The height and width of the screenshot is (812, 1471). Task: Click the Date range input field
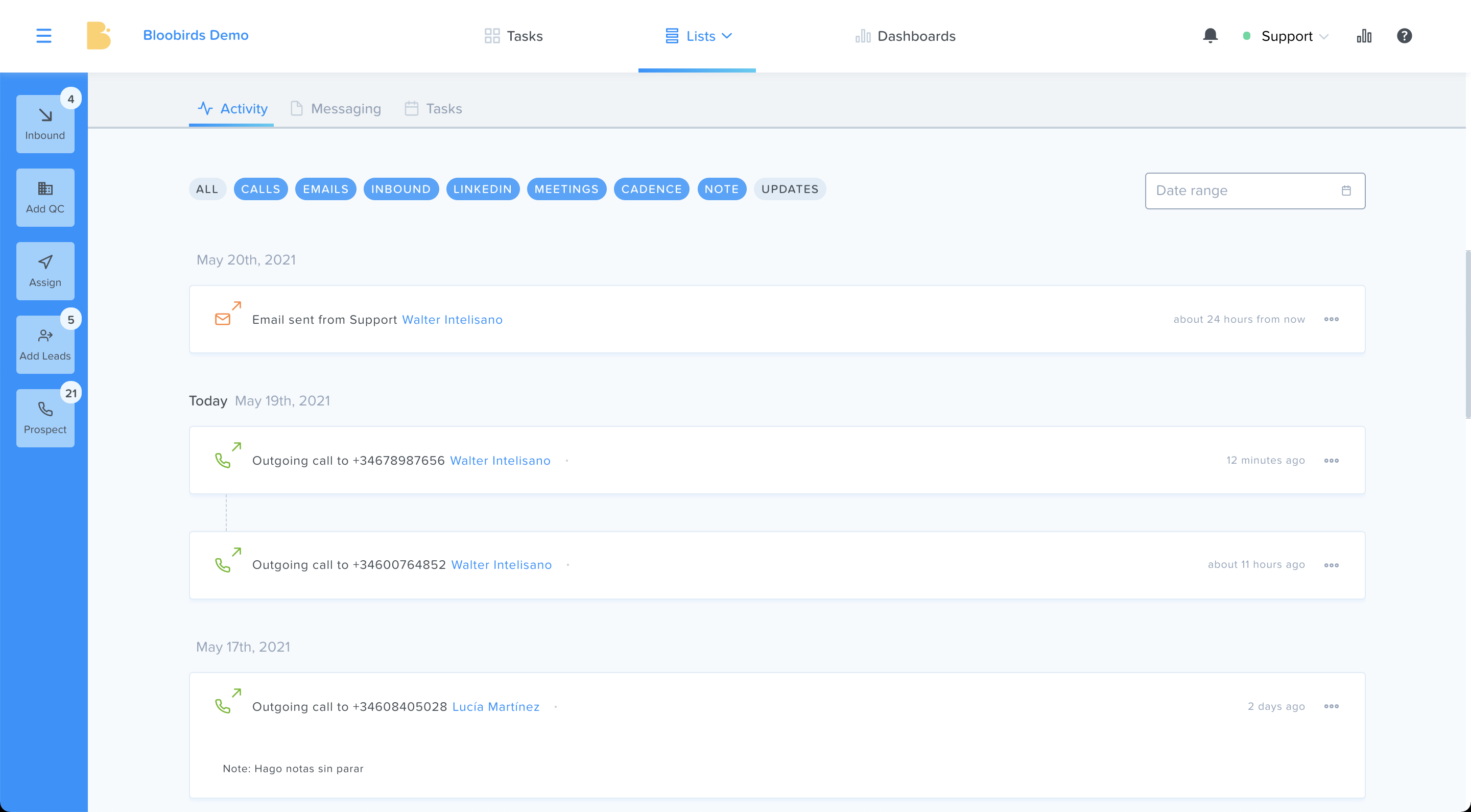point(1255,190)
